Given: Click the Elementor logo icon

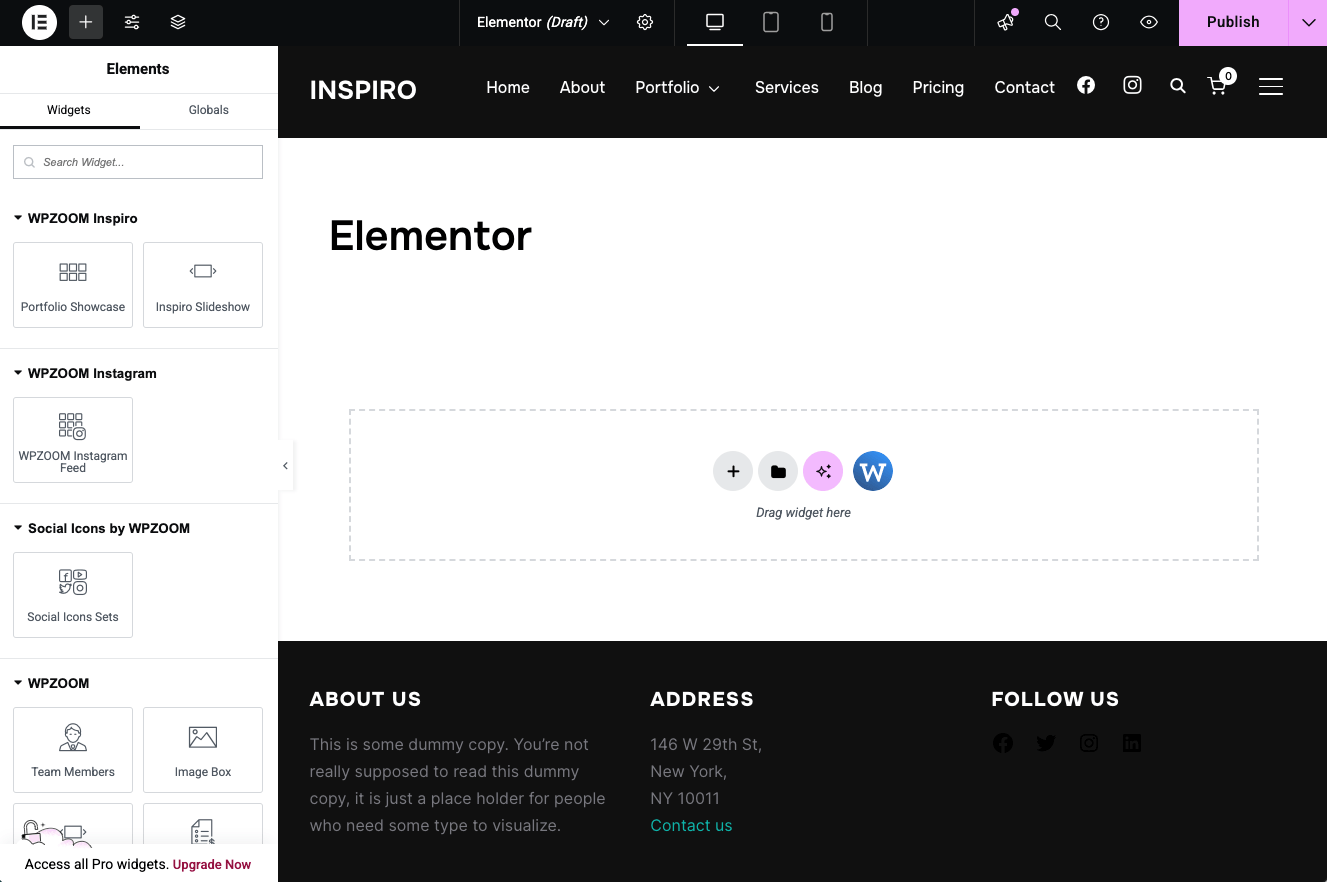Looking at the screenshot, I should [40, 22].
